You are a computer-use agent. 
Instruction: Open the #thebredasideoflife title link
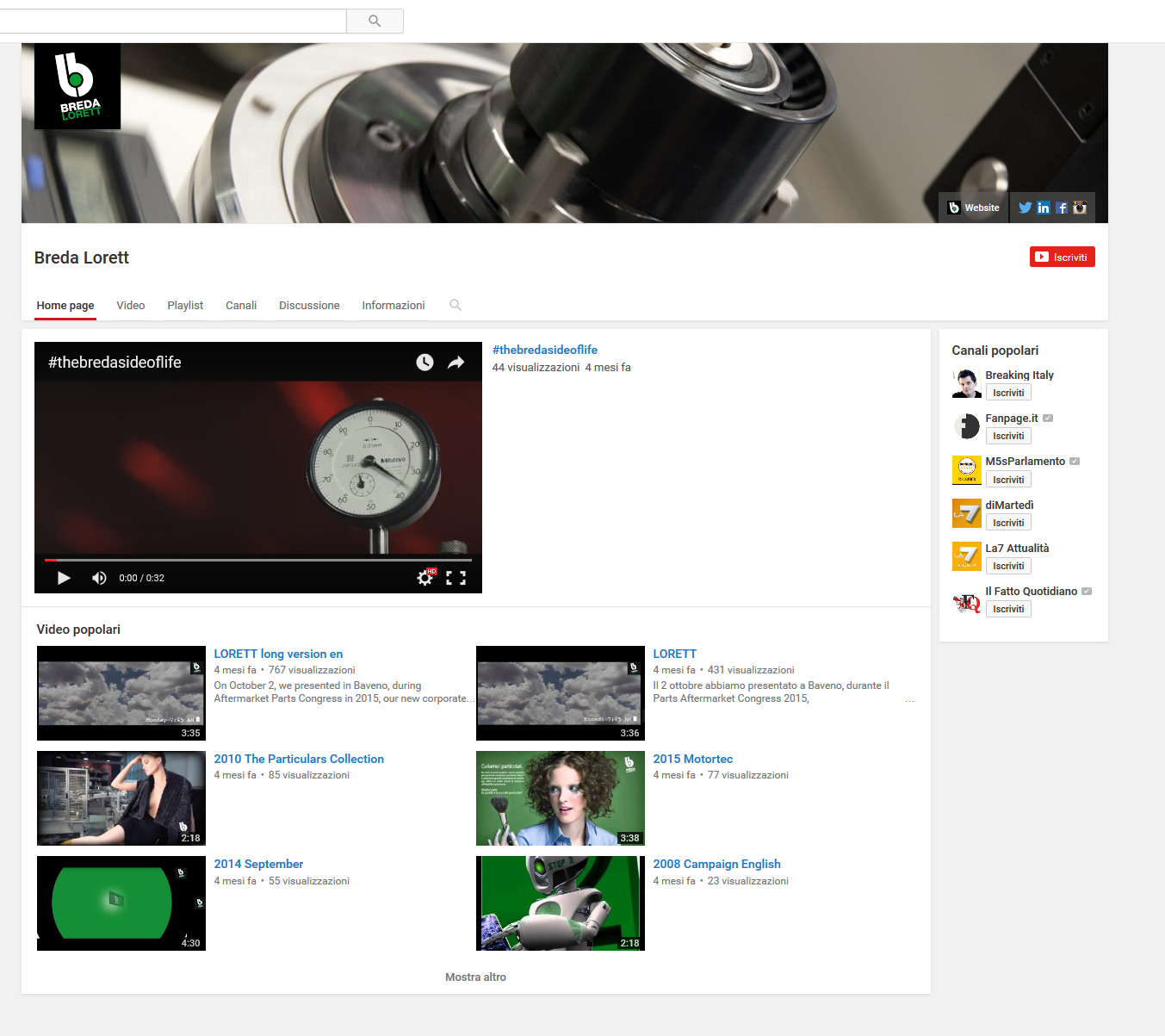pyautogui.click(x=545, y=350)
